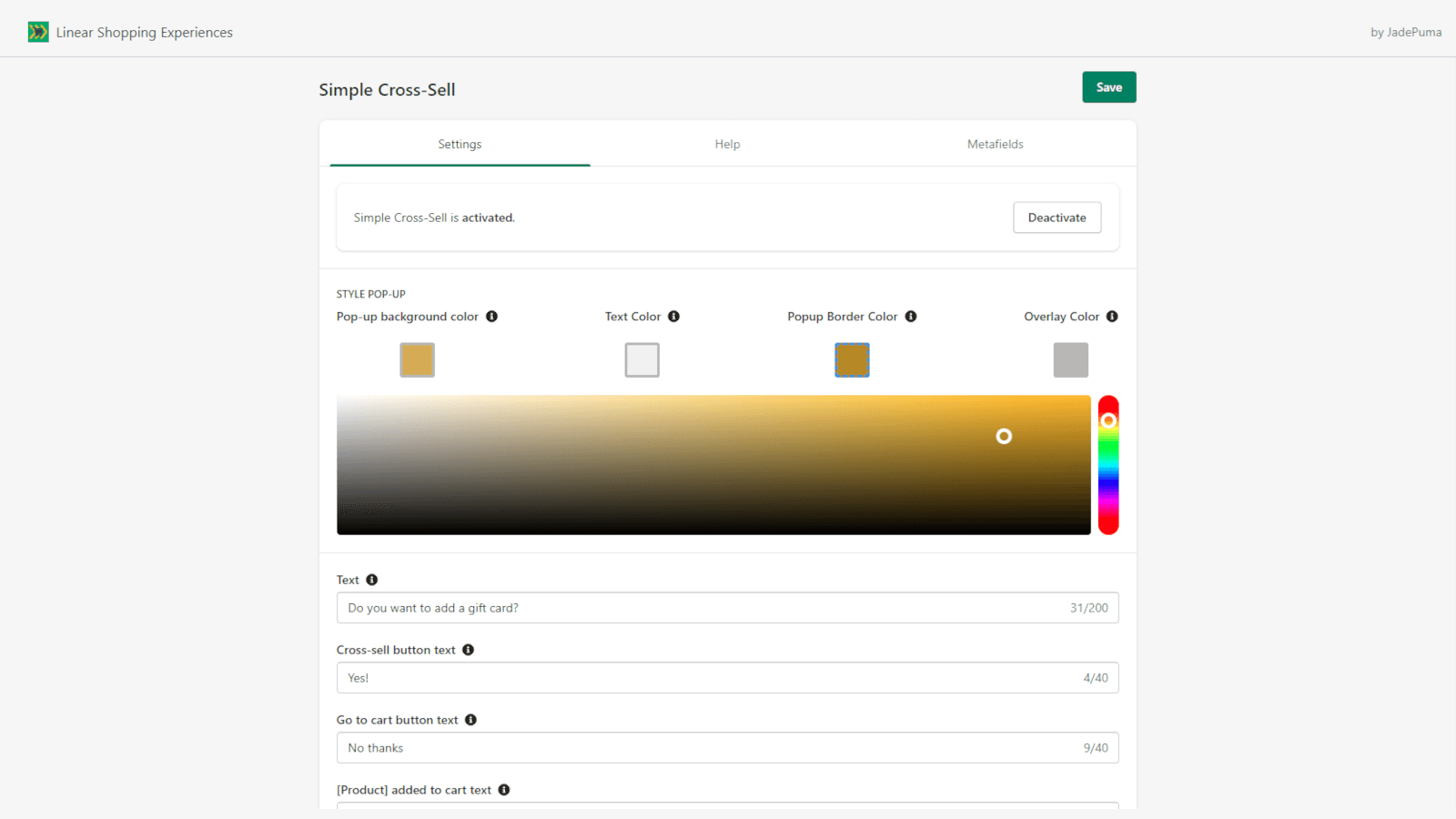Click the Overlay Color swatch

[1070, 359]
